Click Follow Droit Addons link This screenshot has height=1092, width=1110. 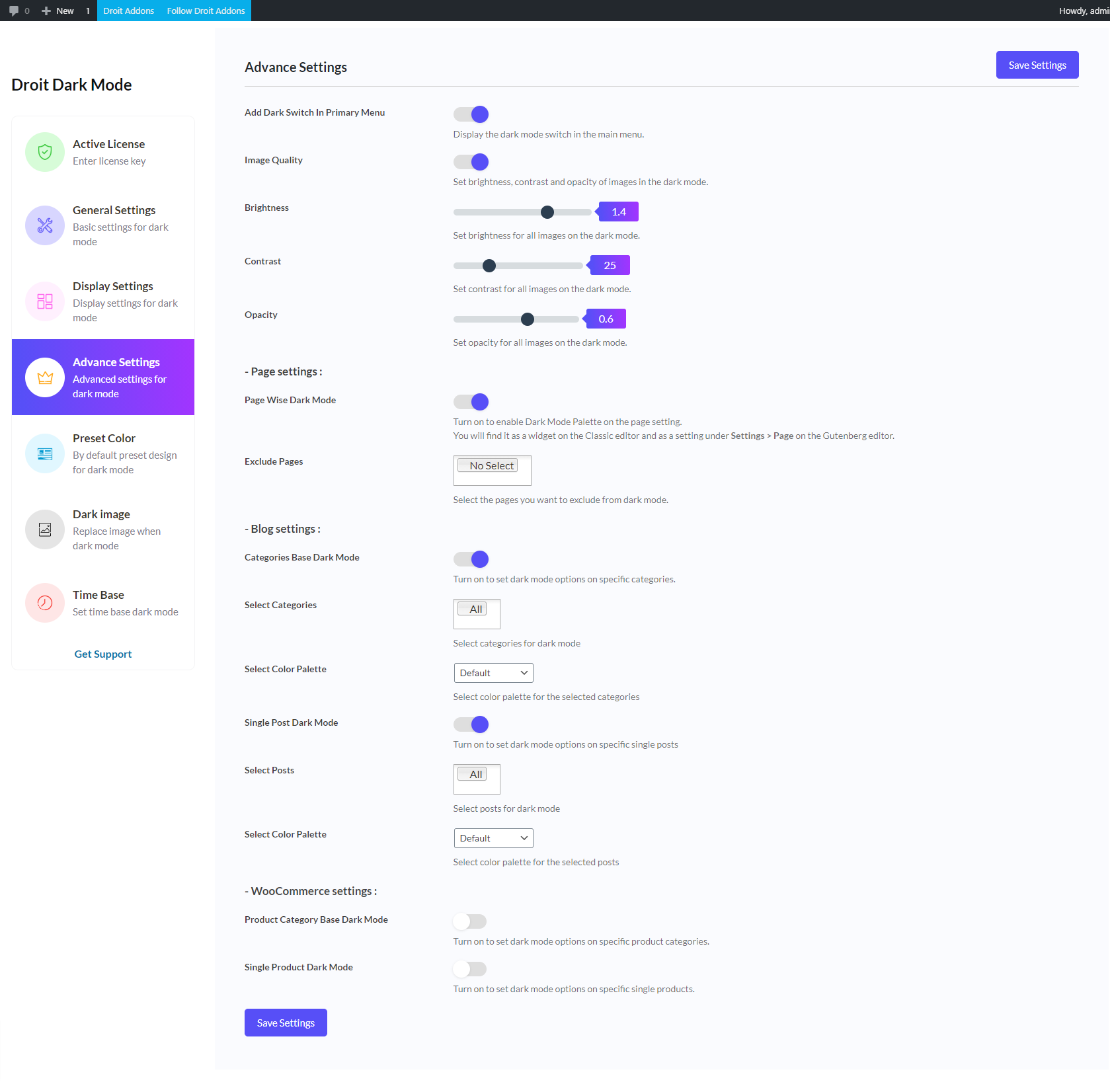click(x=206, y=11)
